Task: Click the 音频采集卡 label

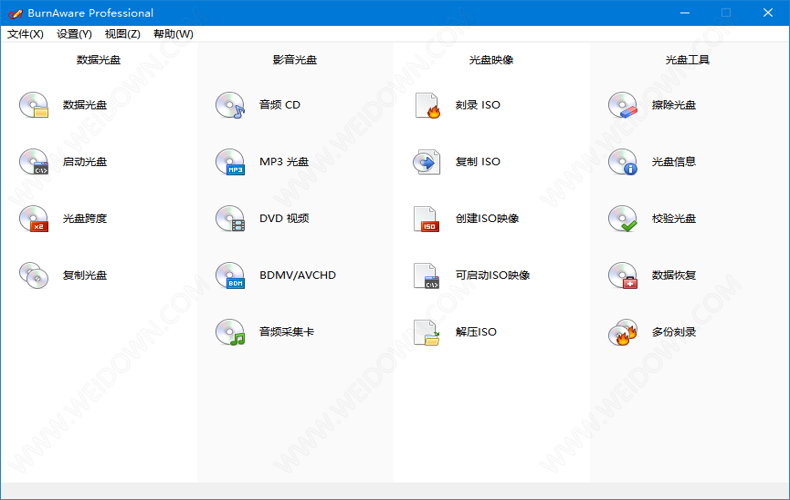Action: [287, 332]
